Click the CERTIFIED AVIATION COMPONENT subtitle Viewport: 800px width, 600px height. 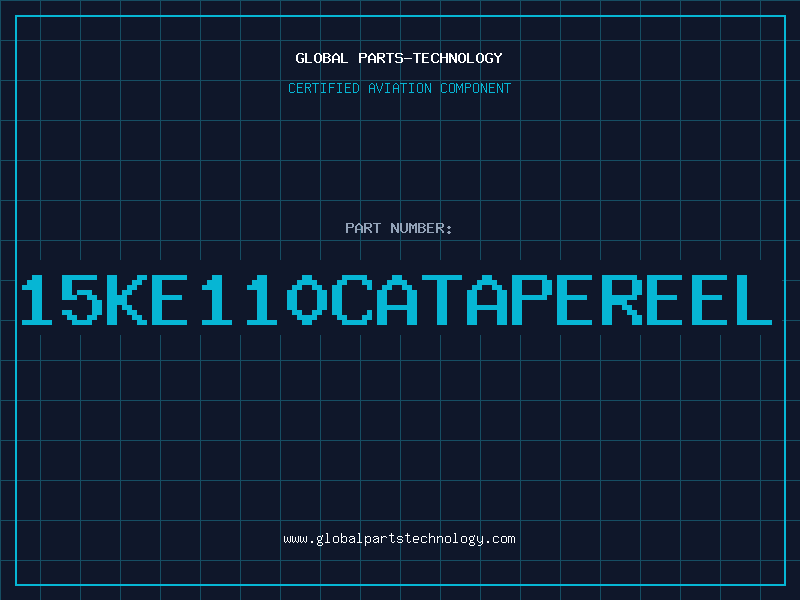(x=399, y=88)
